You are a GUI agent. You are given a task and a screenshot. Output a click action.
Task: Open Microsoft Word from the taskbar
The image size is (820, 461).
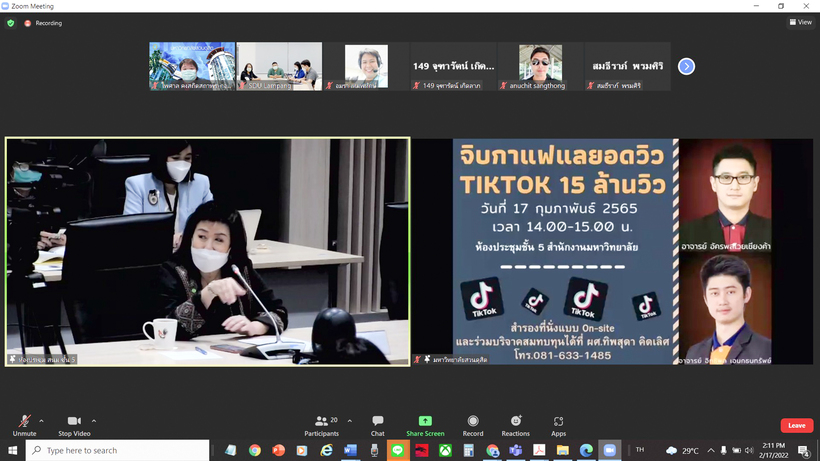pyautogui.click(x=350, y=450)
